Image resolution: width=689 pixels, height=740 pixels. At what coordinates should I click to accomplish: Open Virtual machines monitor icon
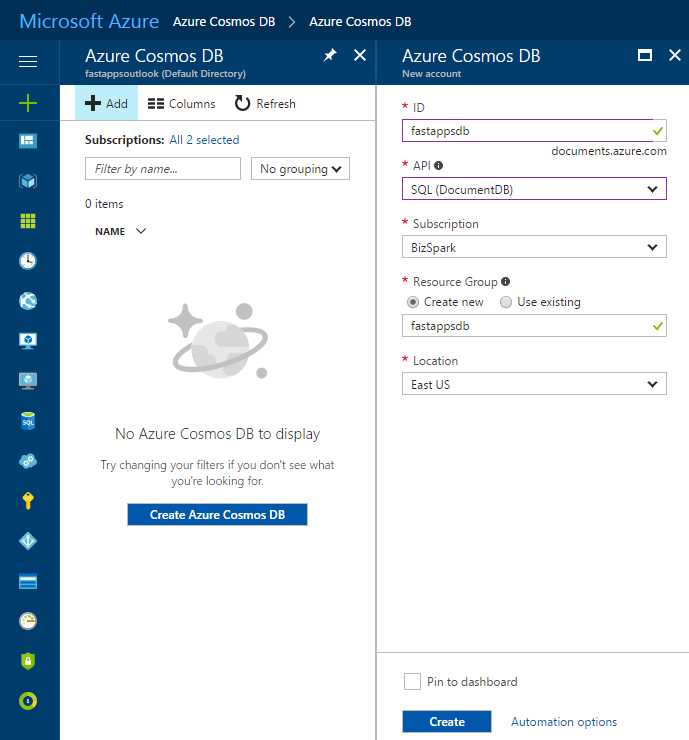tap(28, 341)
